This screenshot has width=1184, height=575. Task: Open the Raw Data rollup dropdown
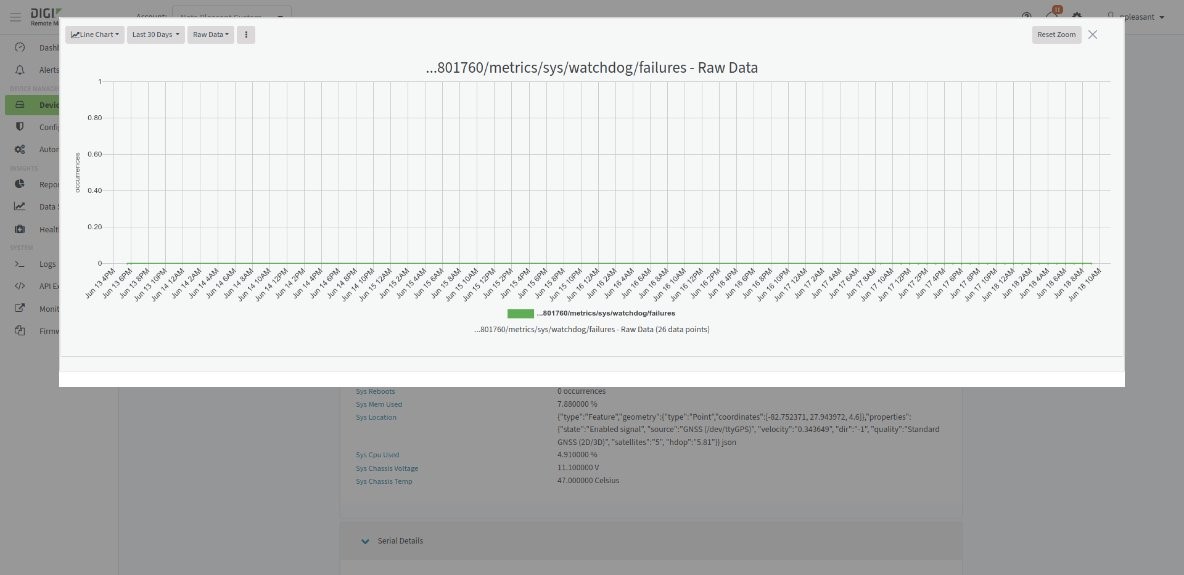211,35
